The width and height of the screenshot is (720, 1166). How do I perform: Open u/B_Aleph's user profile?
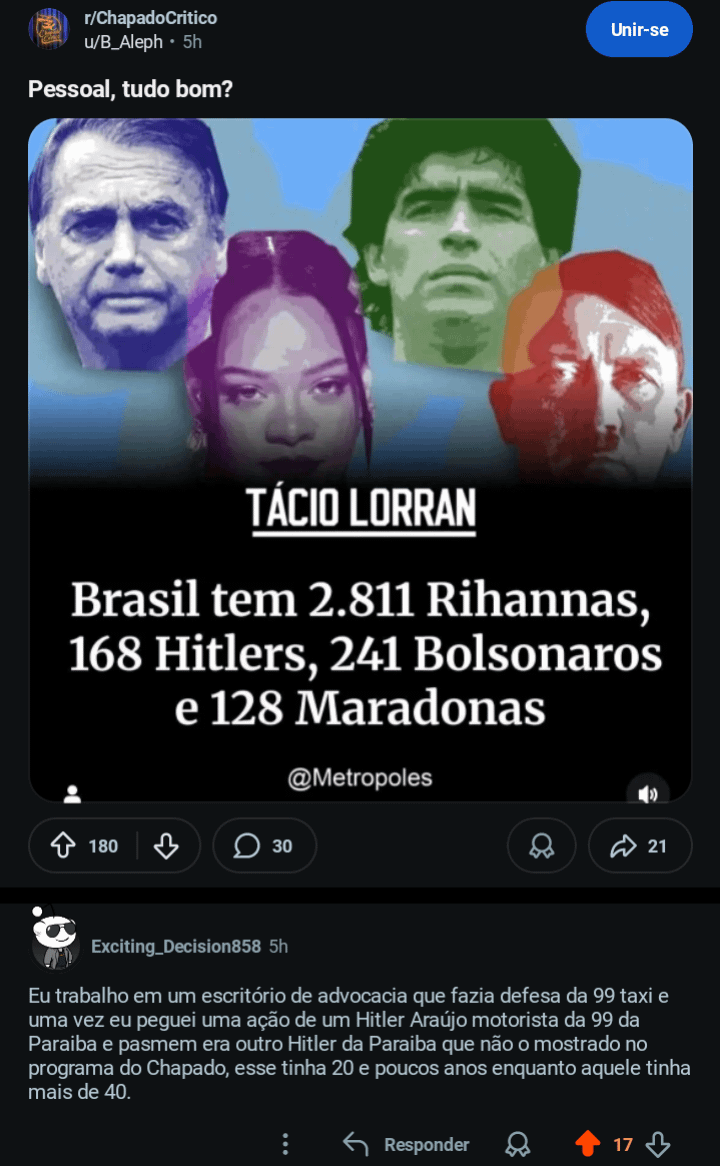(123, 42)
